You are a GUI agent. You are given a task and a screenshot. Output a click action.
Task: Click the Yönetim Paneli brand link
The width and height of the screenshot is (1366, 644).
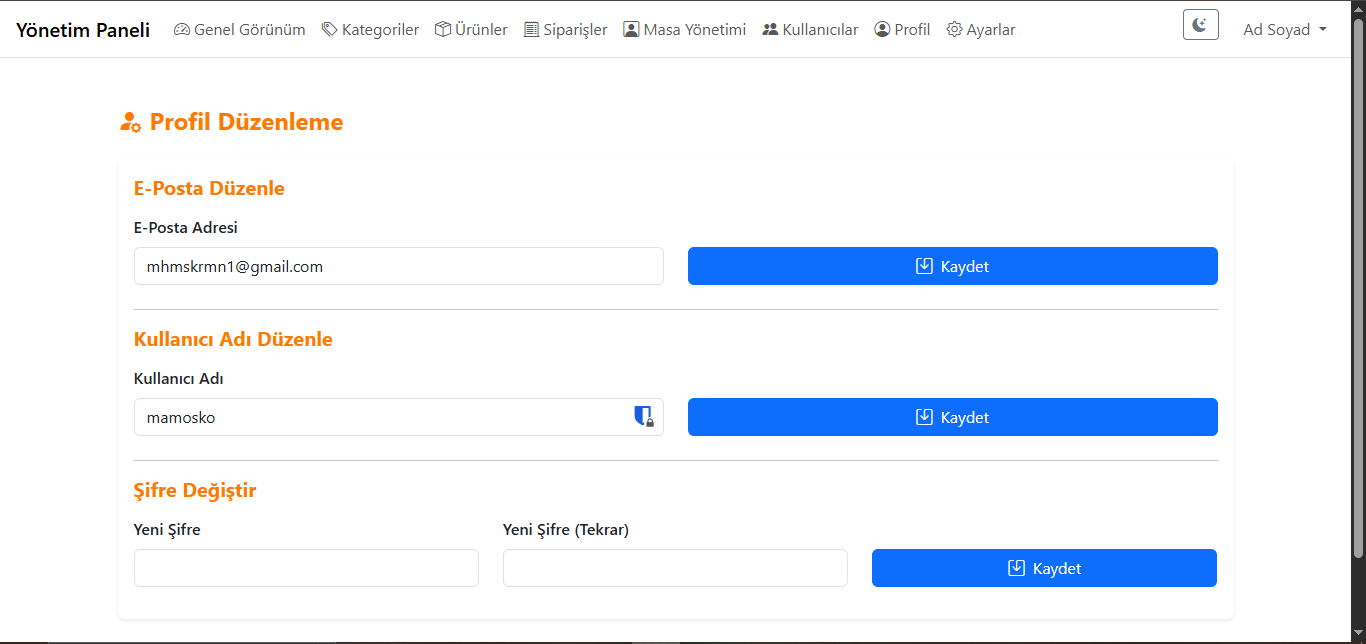83,30
